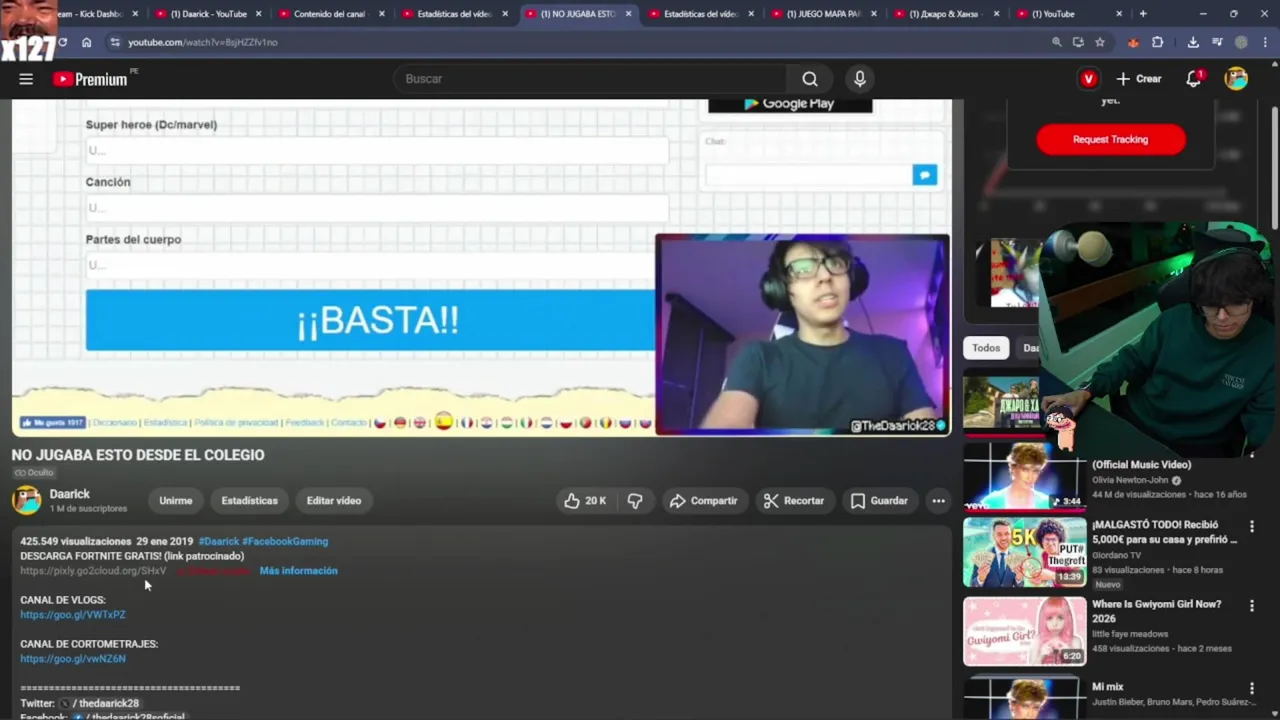
Task: Expand description with Más información
Action: coord(298,571)
